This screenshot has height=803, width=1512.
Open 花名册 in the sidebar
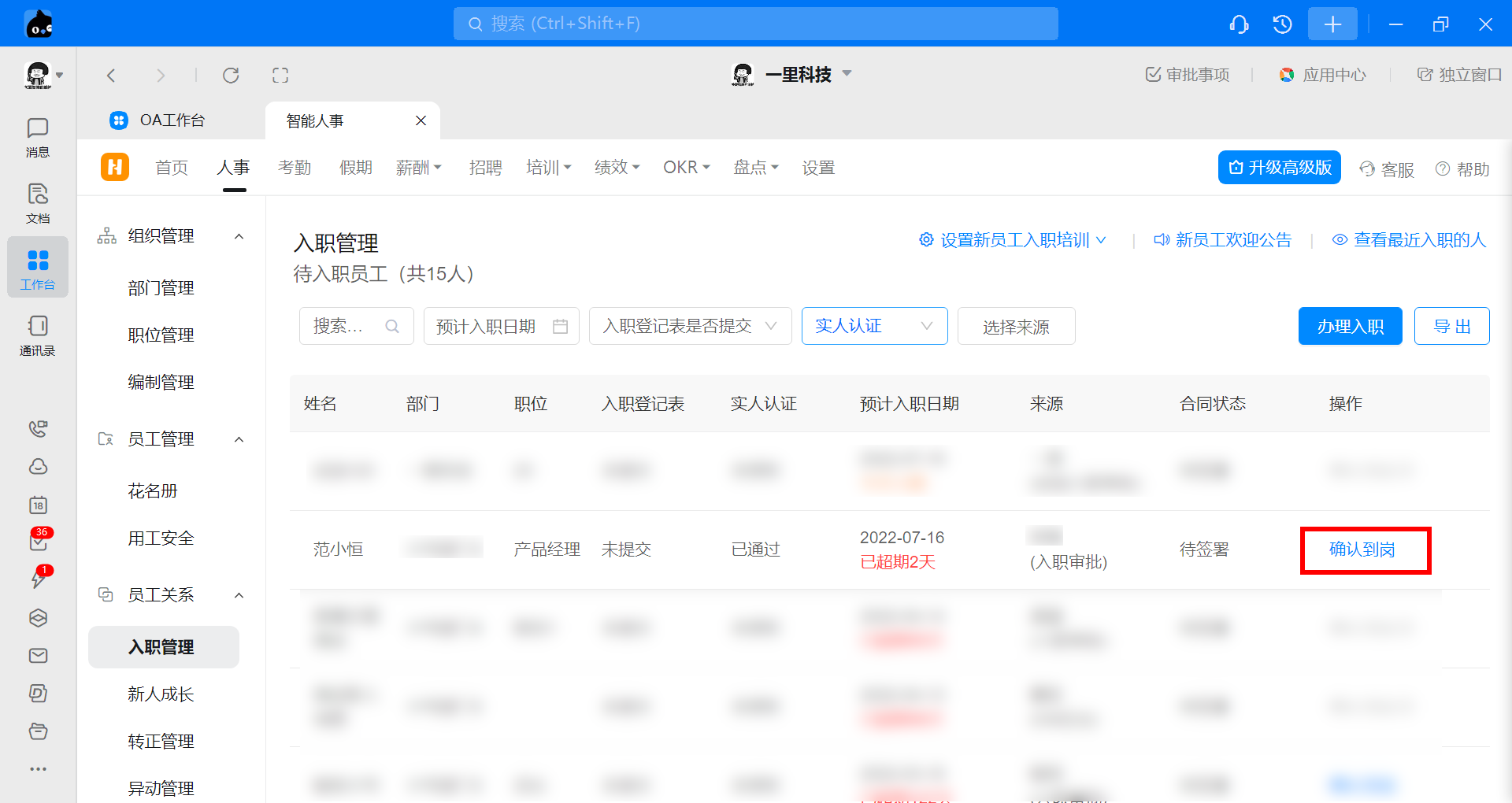(153, 491)
